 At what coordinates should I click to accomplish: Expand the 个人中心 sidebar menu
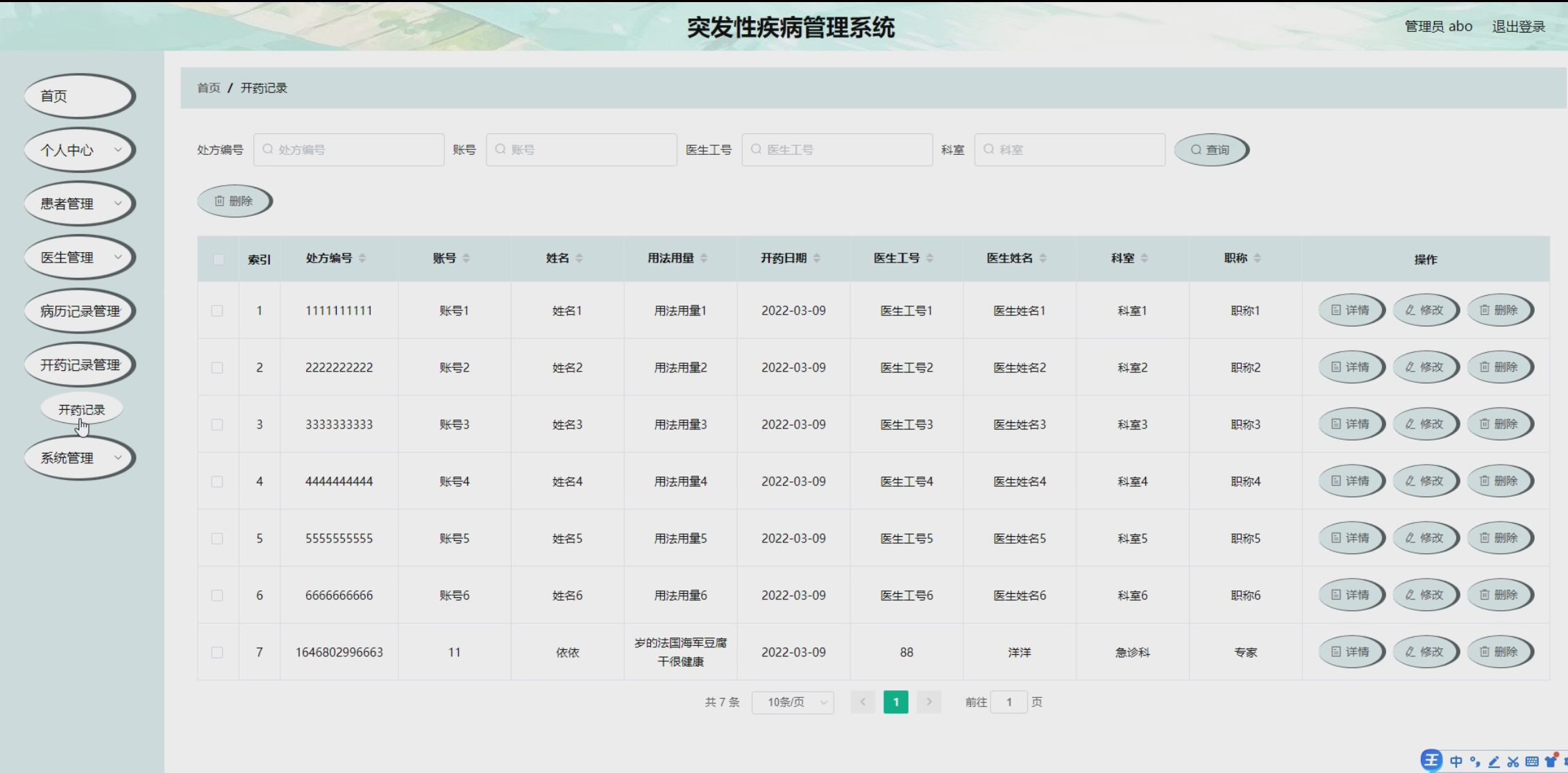(79, 150)
